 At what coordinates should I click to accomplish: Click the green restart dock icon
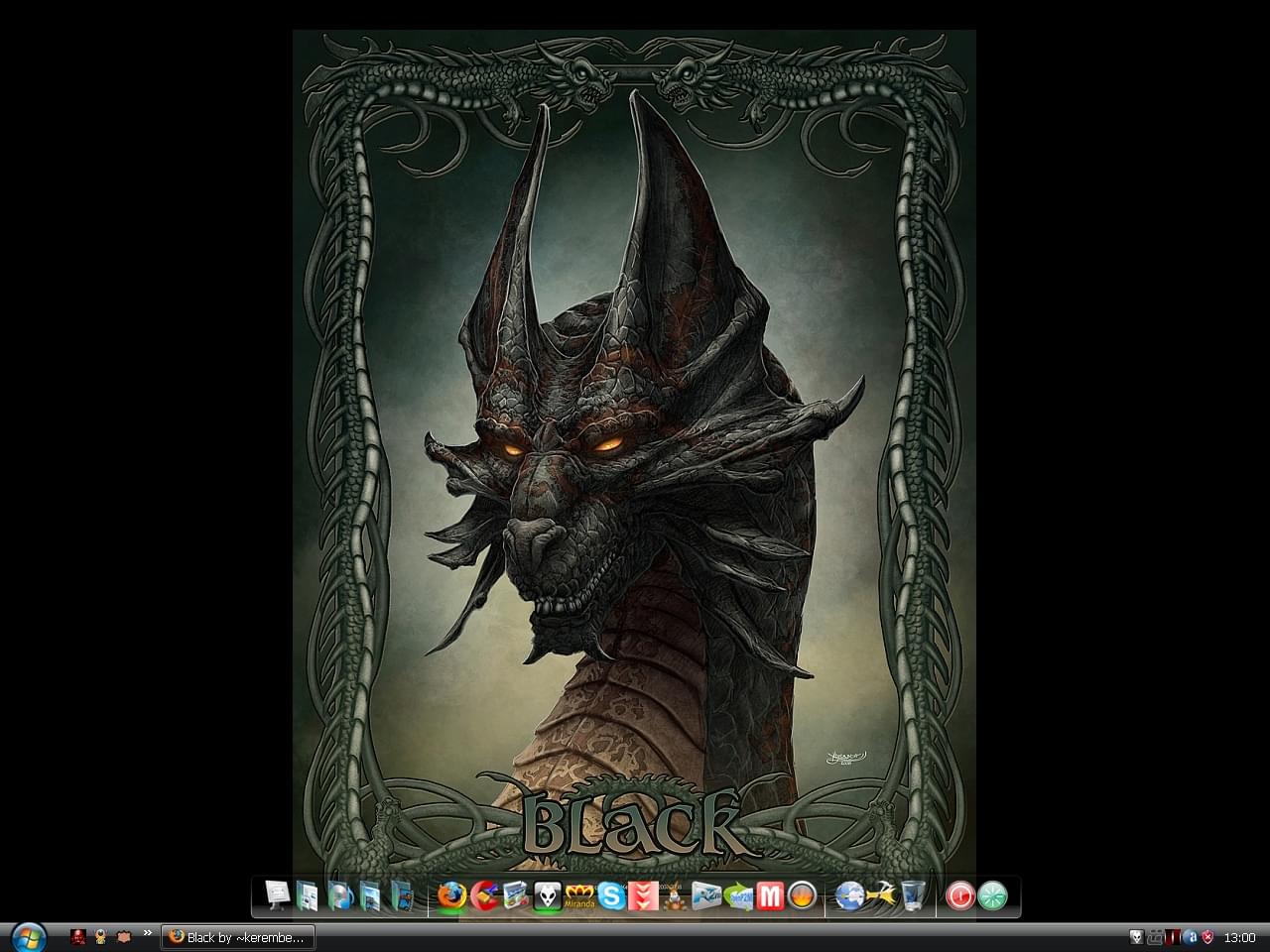click(x=992, y=896)
